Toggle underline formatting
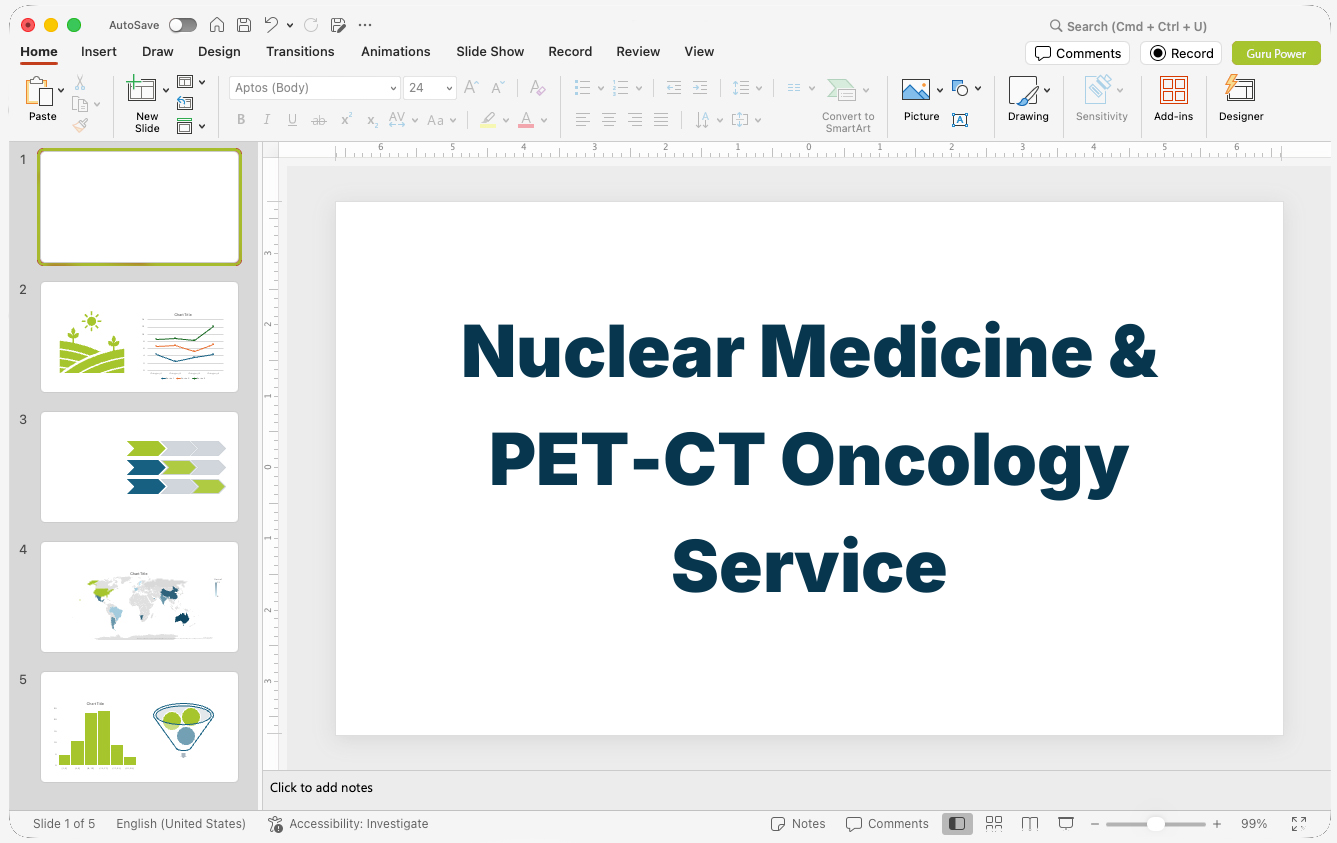 click(292, 120)
